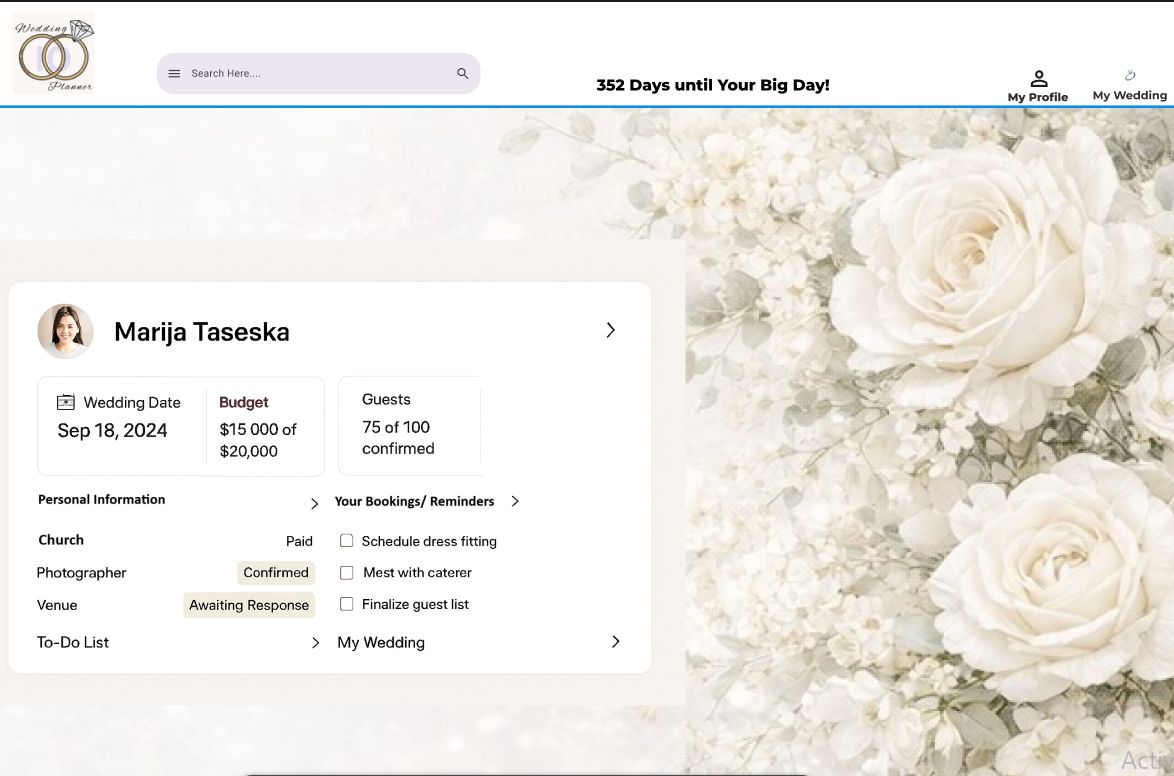This screenshot has width=1174, height=776.
Task: Click inside the Search Here field
Action: point(310,74)
